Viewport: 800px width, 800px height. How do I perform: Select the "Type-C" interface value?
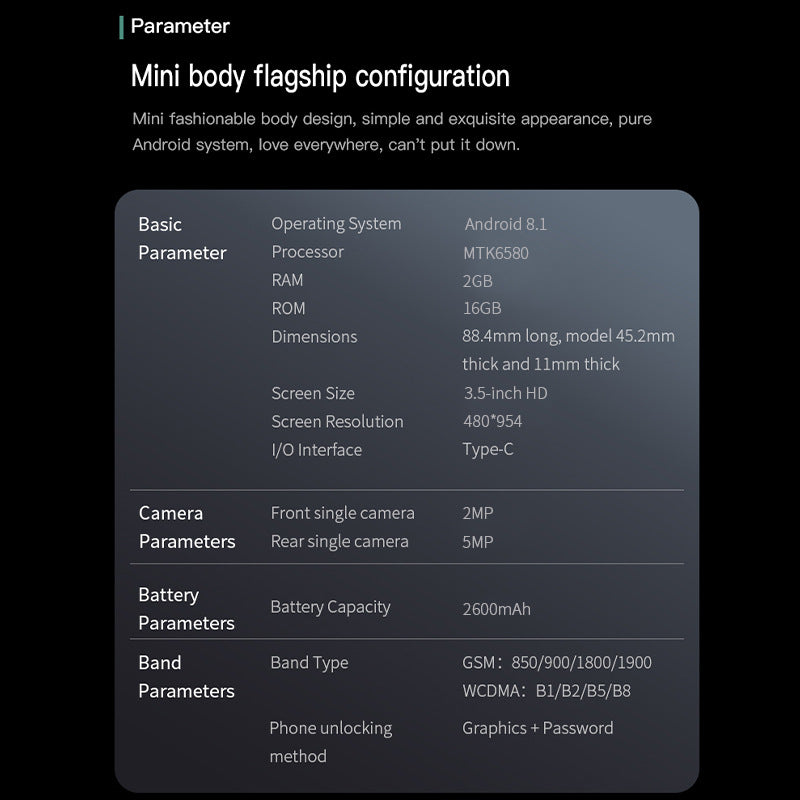(488, 450)
